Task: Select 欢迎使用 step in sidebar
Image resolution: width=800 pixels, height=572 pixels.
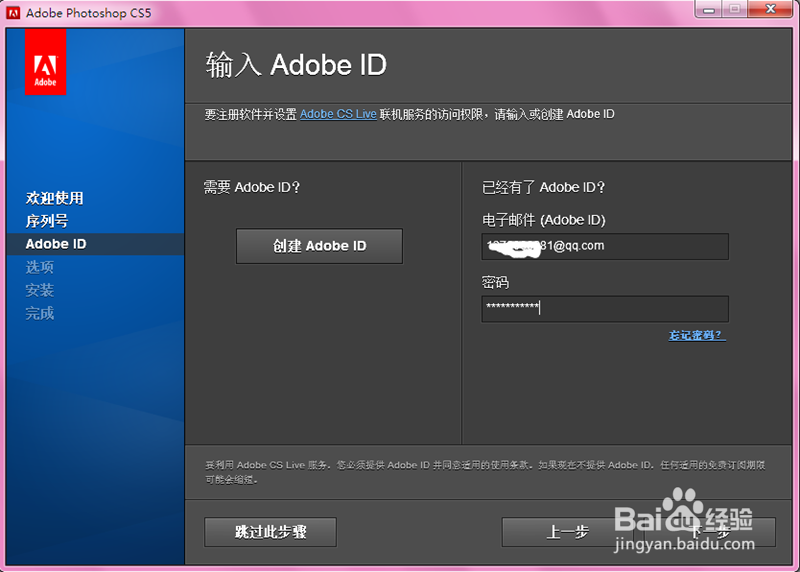Action: 55,198
